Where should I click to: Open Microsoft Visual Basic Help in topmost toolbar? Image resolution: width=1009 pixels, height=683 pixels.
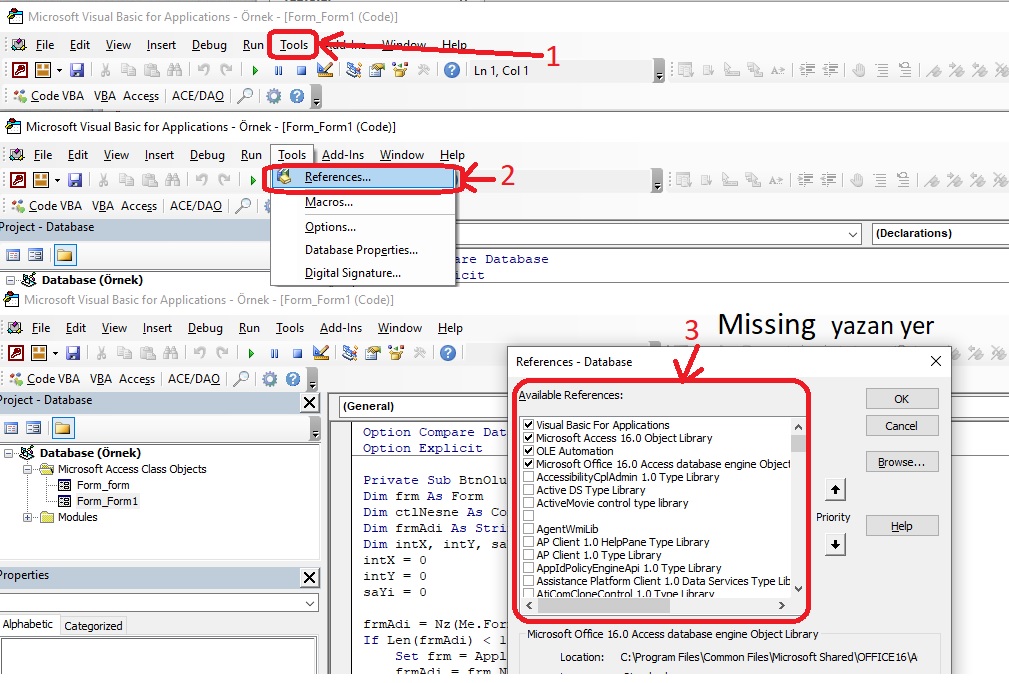tap(452, 70)
